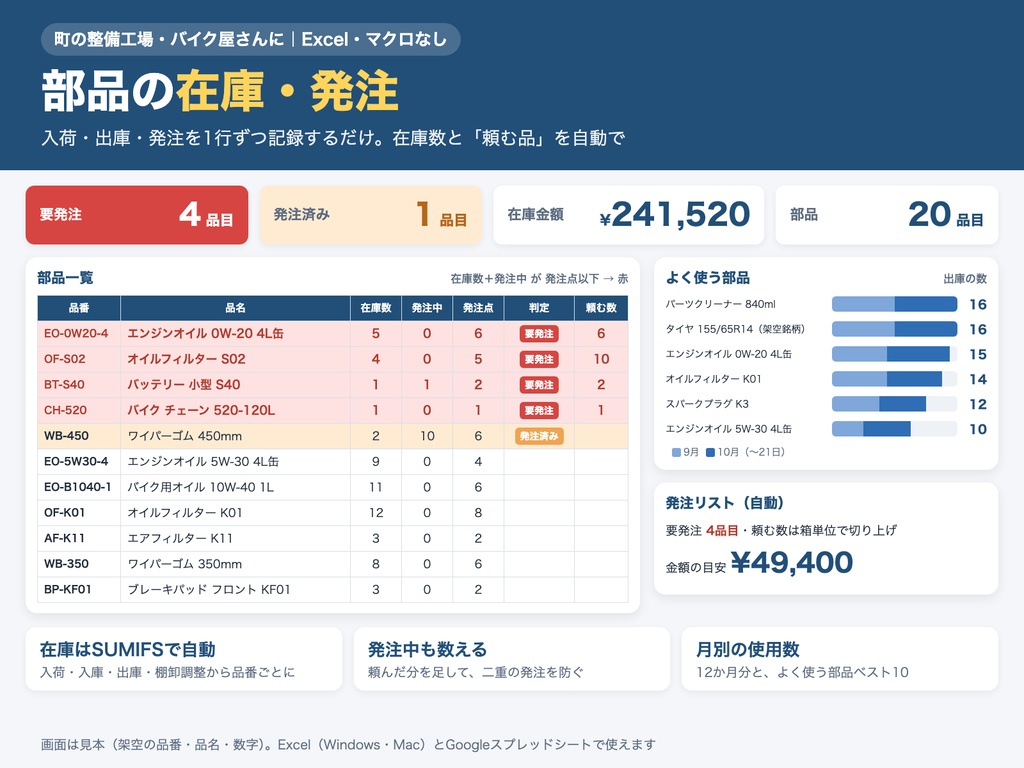Image resolution: width=1024 pixels, height=768 pixels.
Task: Click 在庫数 value 11 in EO-B1040-1 row
Action: [x=376, y=487]
